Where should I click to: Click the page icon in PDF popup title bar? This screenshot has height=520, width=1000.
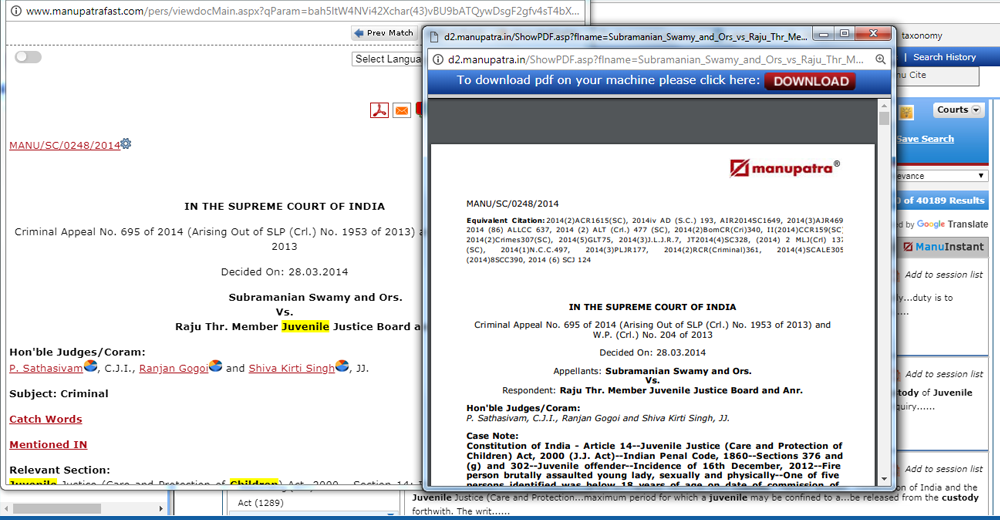(x=434, y=37)
